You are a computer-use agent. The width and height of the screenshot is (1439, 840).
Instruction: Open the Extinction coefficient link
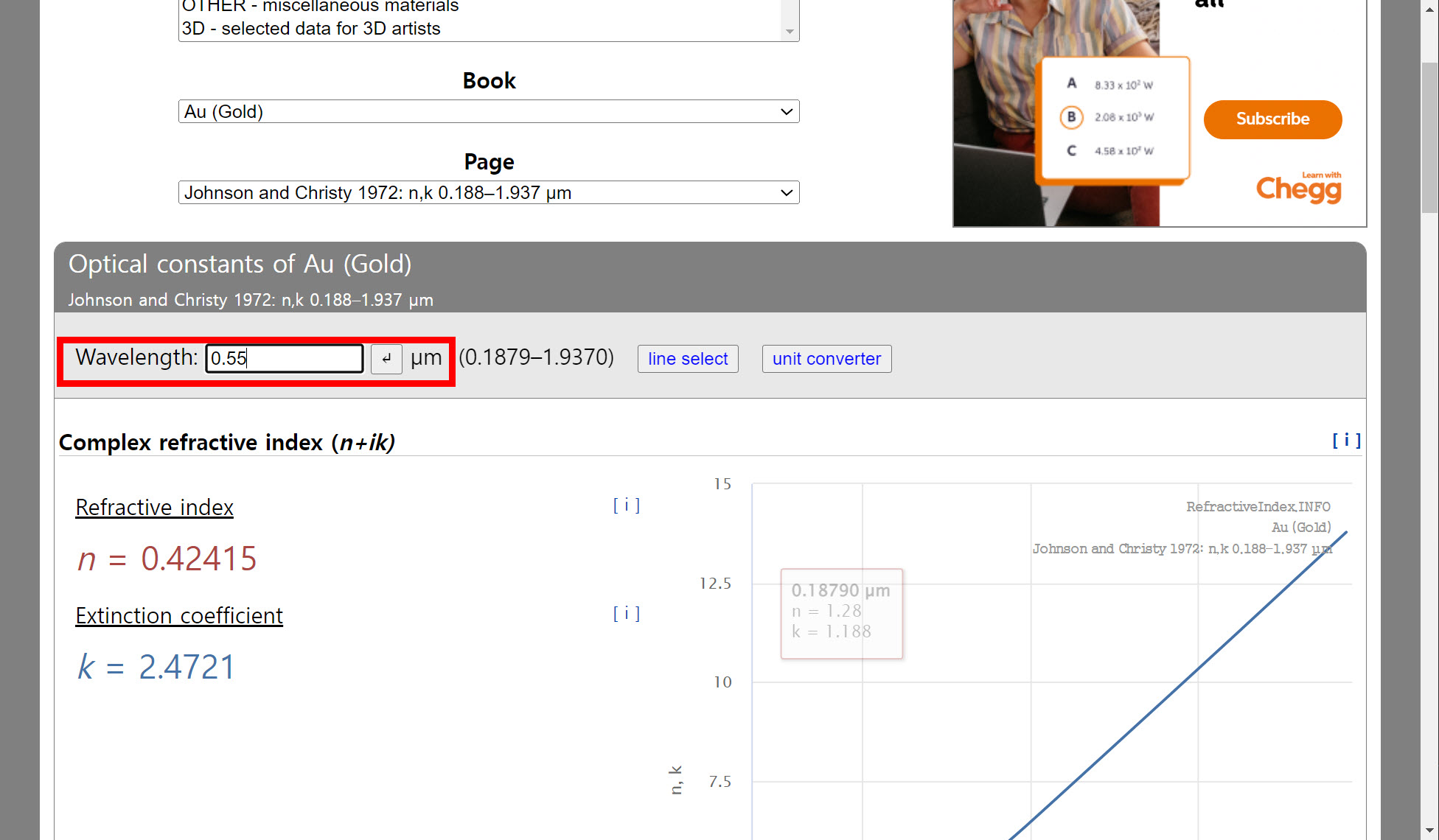[x=179, y=616]
